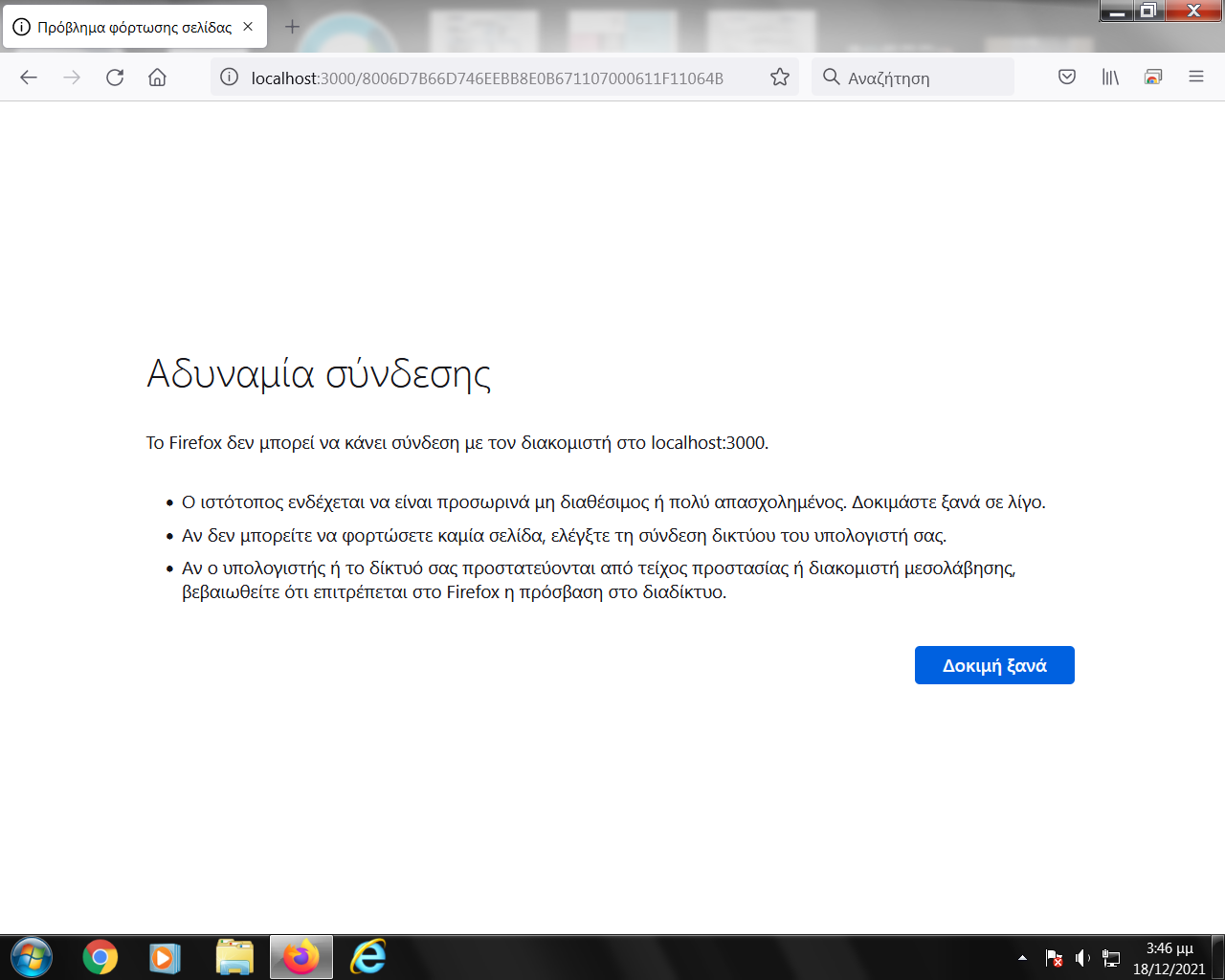This screenshot has height=980, width=1225.
Task: Open network connection tray icon
Action: (x=1111, y=958)
